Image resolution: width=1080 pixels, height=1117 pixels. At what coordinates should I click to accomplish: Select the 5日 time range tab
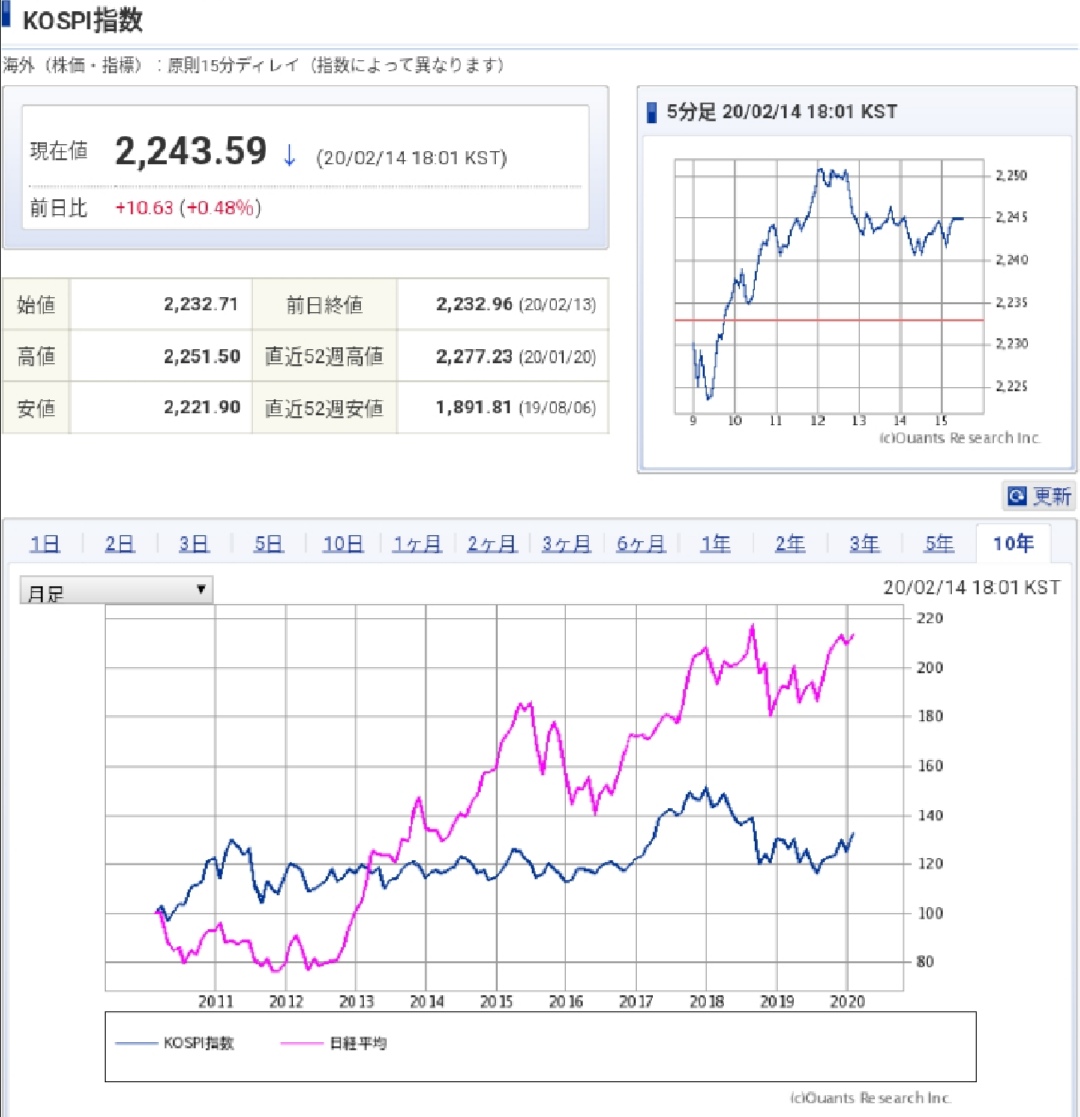[x=269, y=544]
